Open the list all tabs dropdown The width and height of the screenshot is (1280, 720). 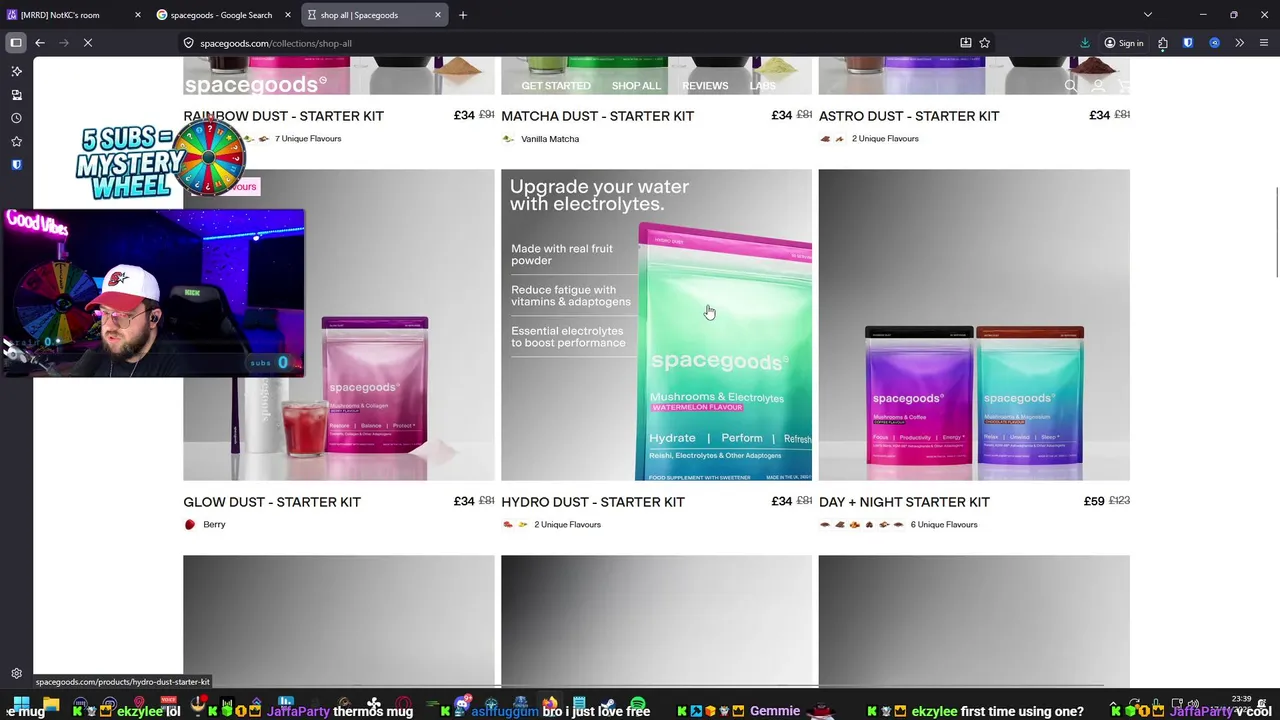1148,15
